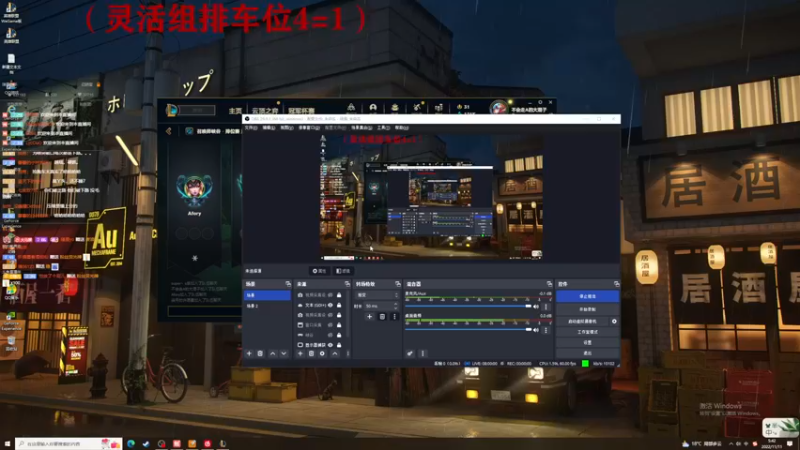This screenshot has width=800, height=450.
Task: Move scene up with Scenes panel arrow
Action: pyautogui.click(x=272, y=353)
